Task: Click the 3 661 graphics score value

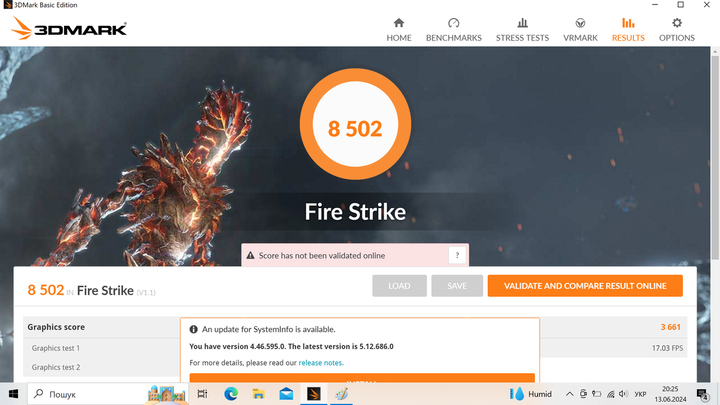Action: point(670,327)
